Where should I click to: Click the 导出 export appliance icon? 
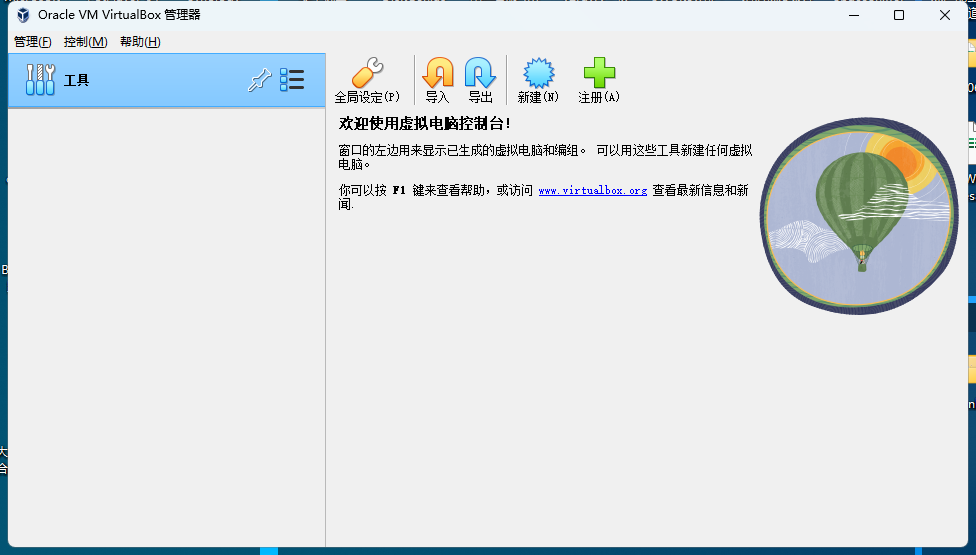[x=481, y=80]
